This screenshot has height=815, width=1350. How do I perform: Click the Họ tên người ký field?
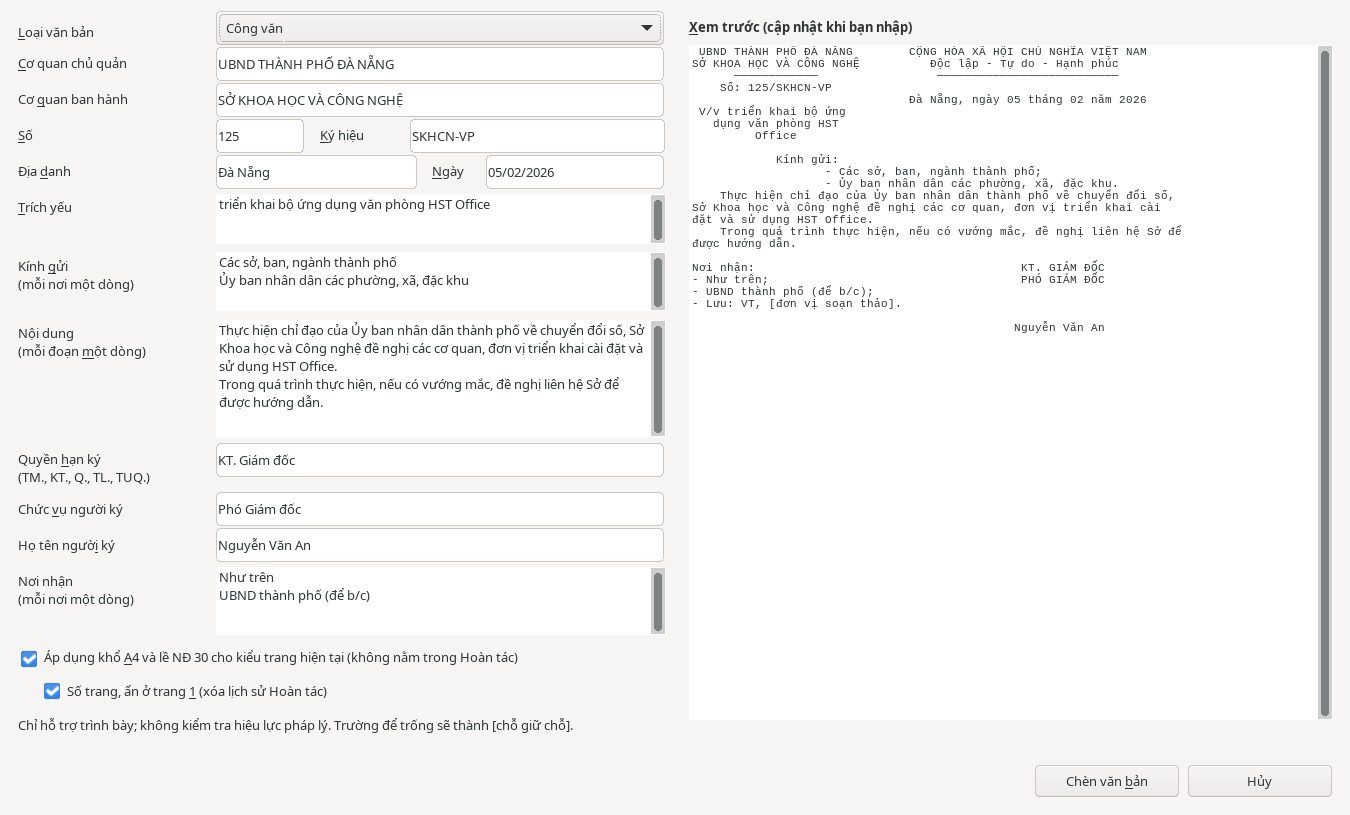(440, 545)
